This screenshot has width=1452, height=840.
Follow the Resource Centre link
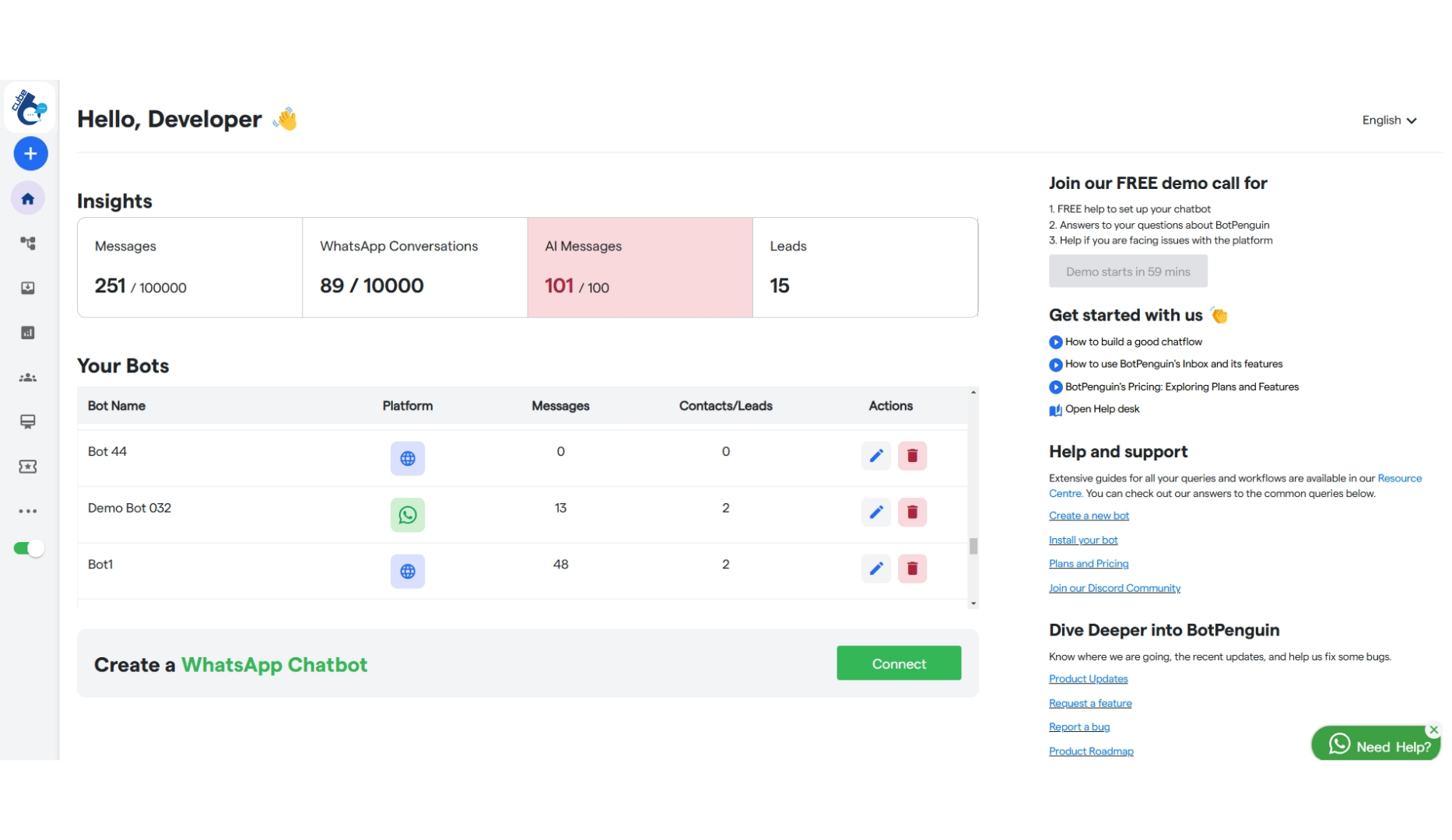pos(1398,479)
